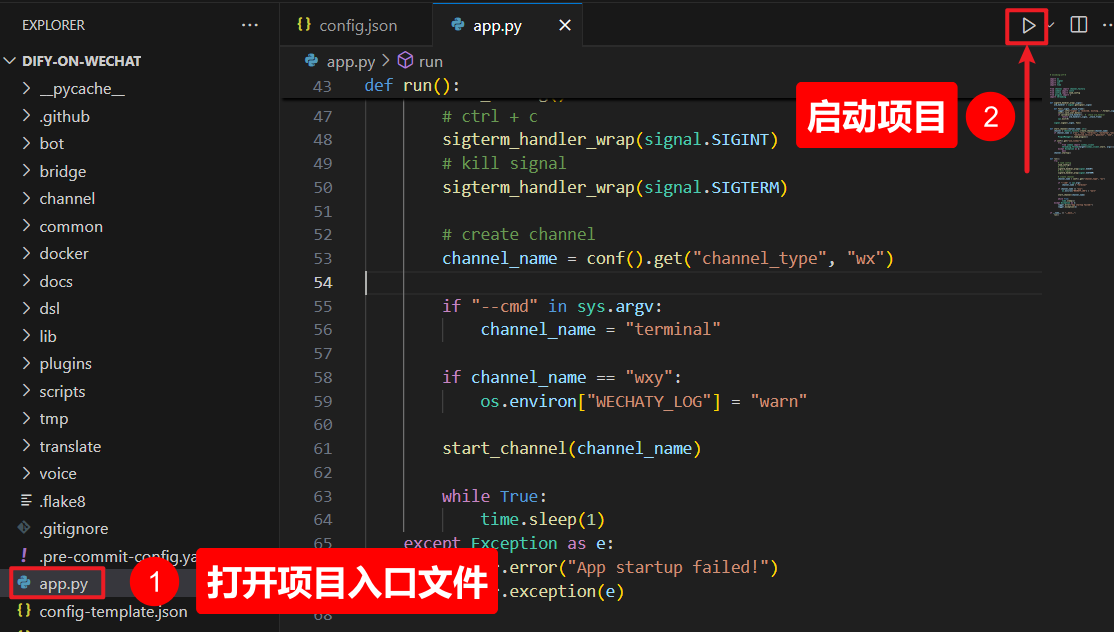The width and height of the screenshot is (1114, 632).
Task: Click the python icon beside app.py in tree
Action: pos(23,583)
